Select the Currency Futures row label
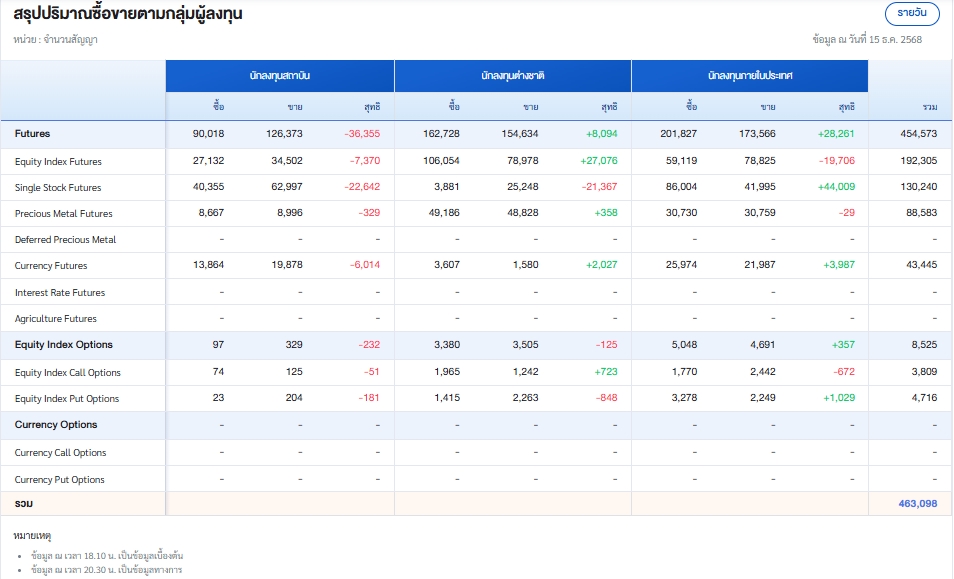The image size is (954, 579). [x=51, y=266]
